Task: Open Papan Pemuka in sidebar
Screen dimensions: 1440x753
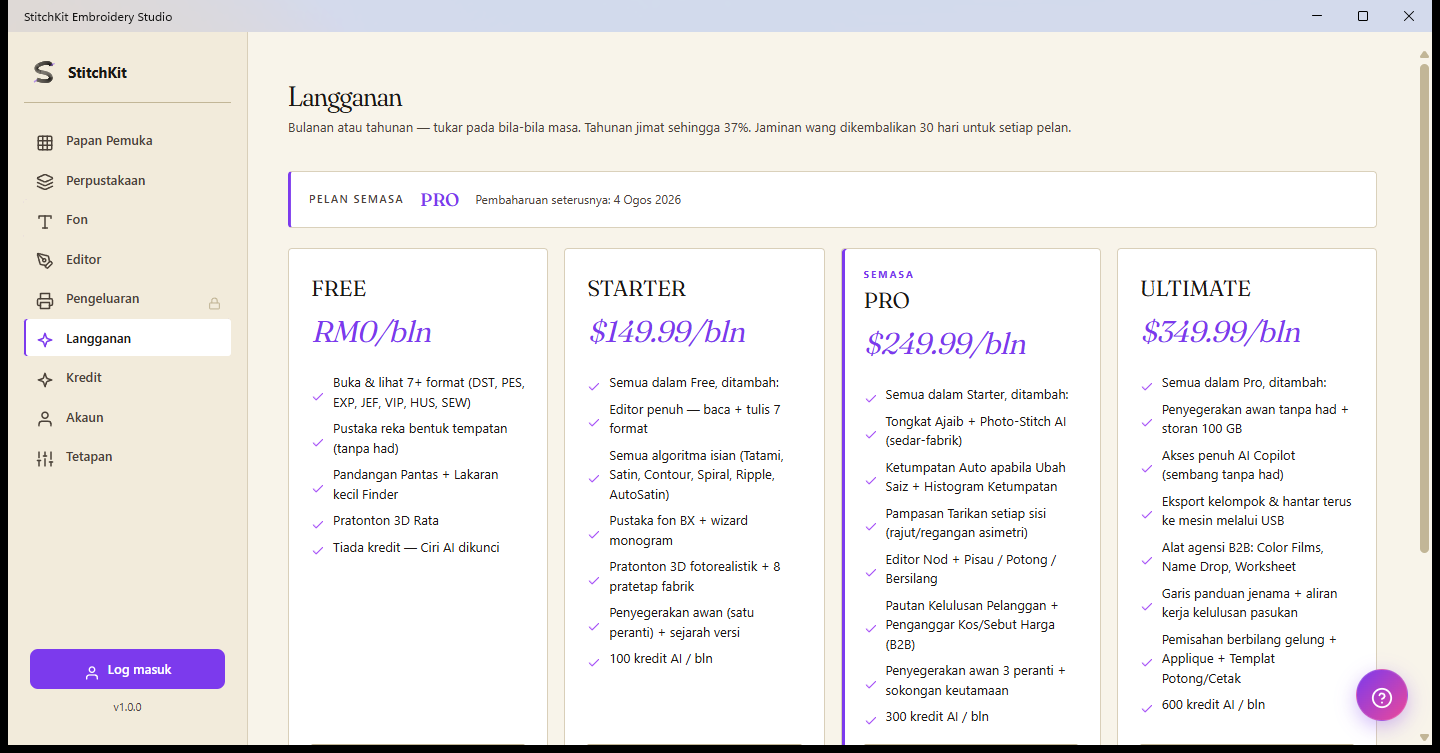Action: [128, 141]
